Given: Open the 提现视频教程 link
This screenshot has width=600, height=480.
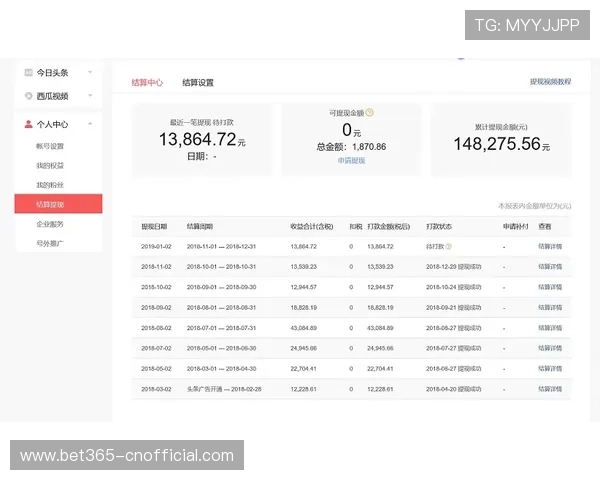Looking at the screenshot, I should (550, 82).
